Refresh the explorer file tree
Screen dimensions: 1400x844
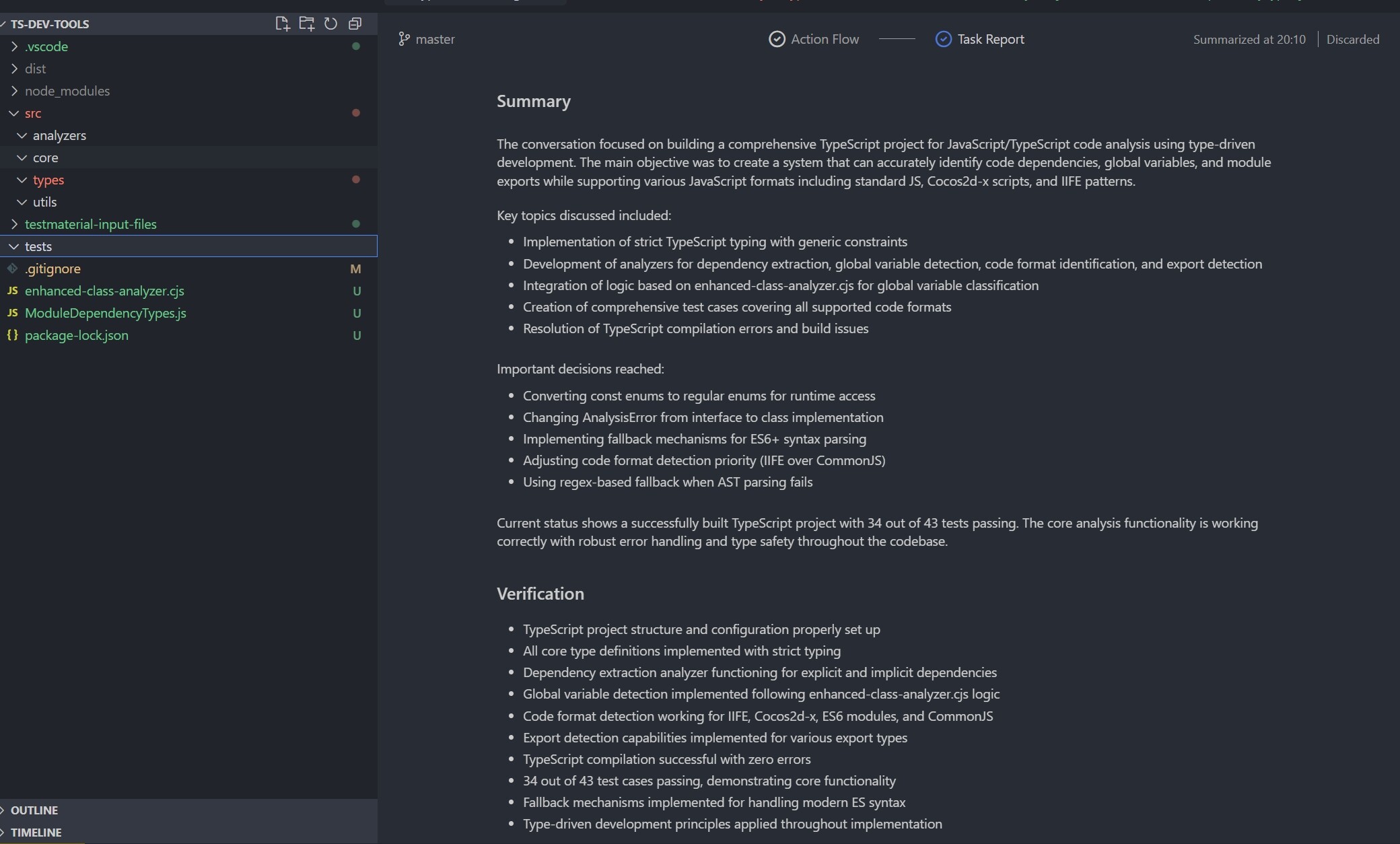click(330, 24)
